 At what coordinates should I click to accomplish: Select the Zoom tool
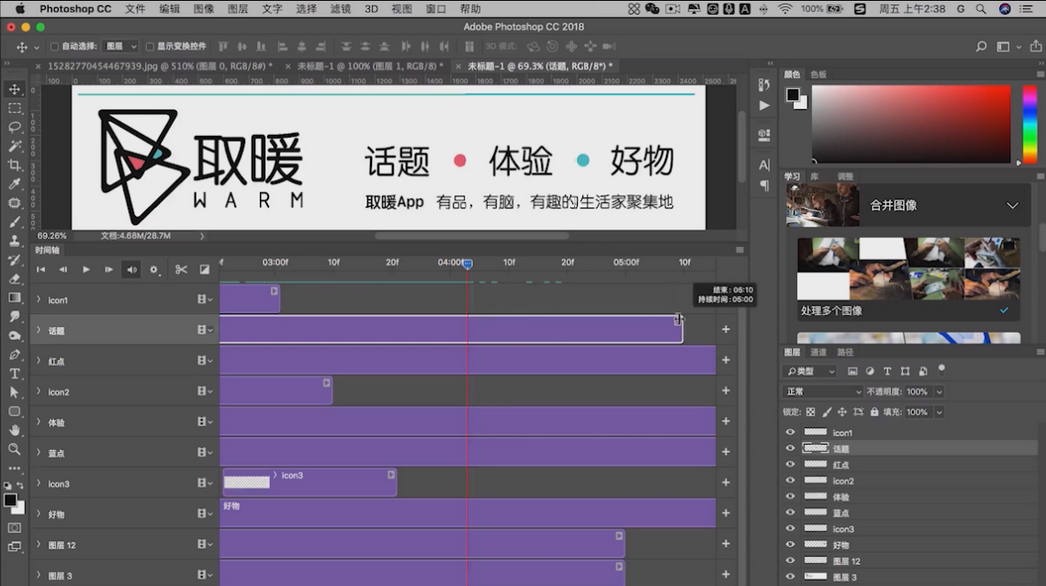point(14,449)
